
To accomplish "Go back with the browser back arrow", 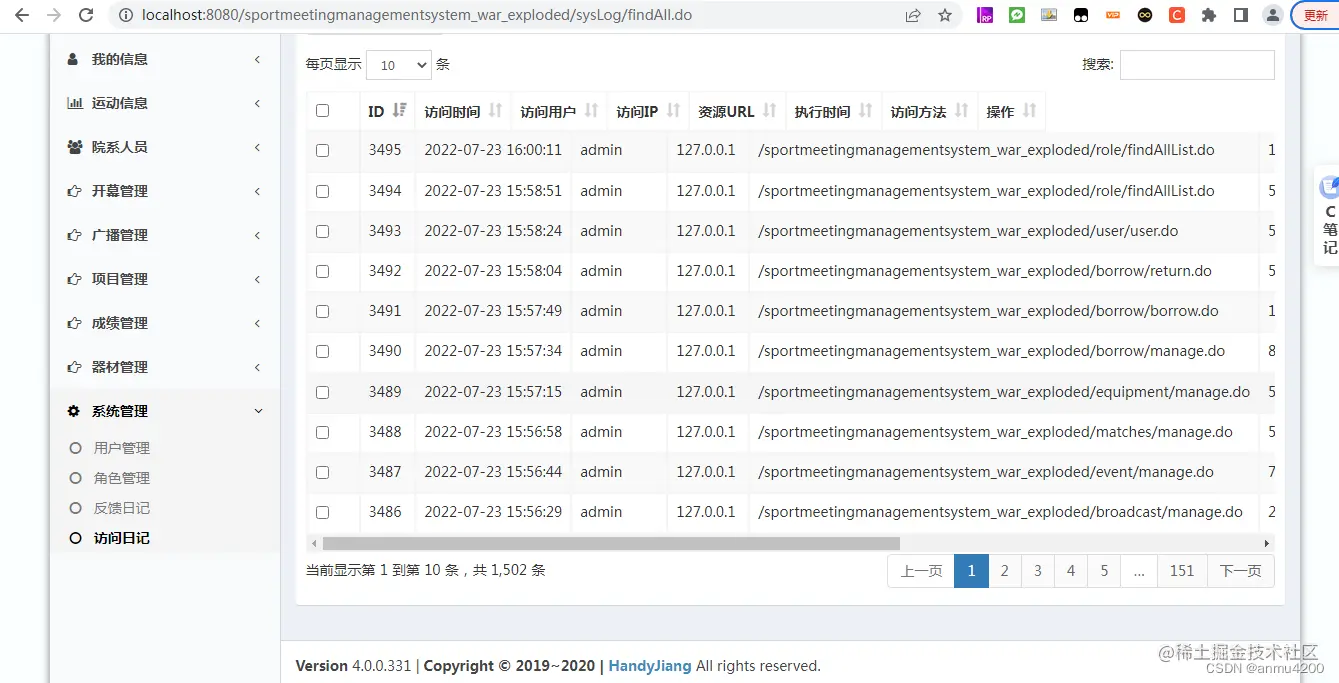I will [x=22, y=15].
